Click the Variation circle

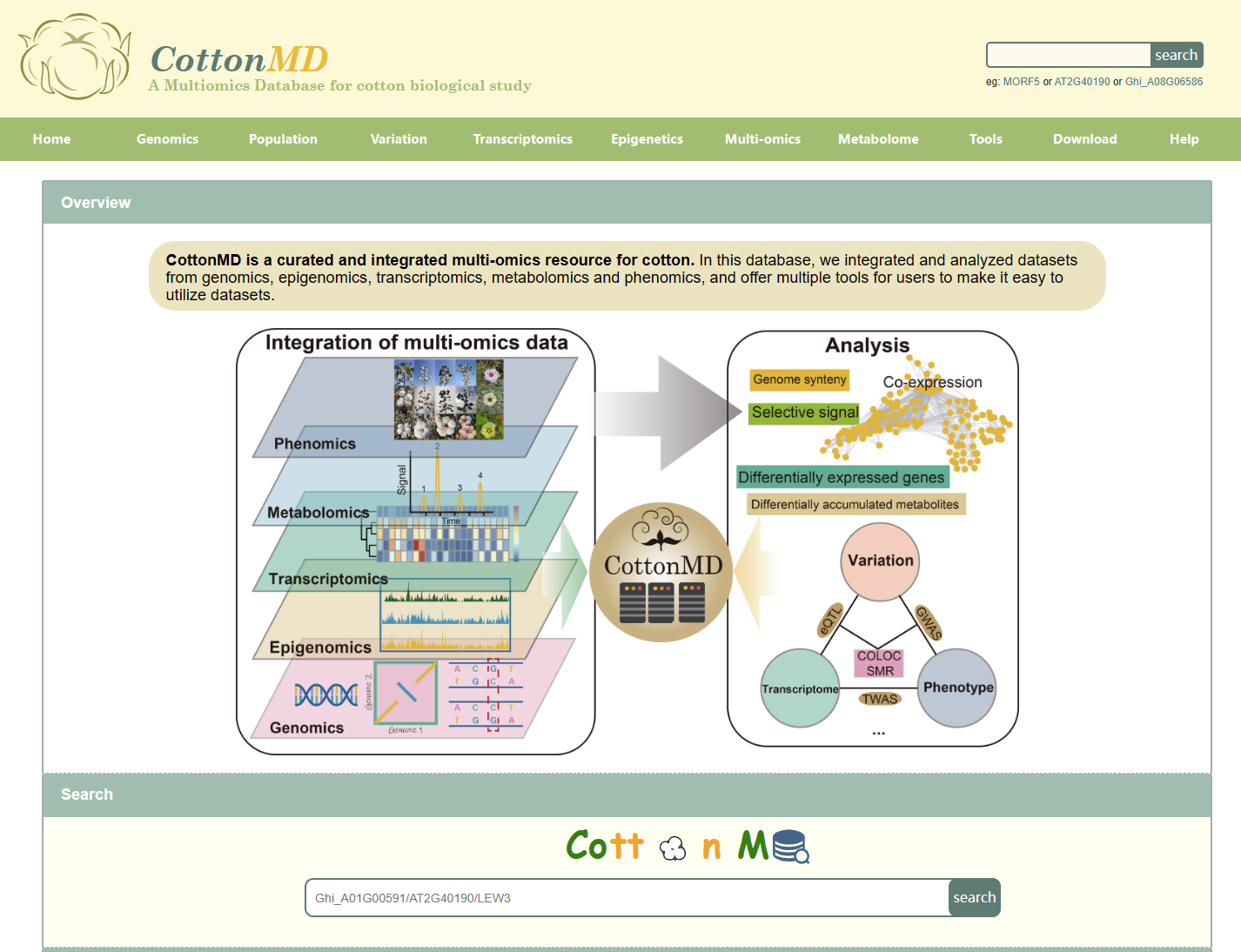881,561
